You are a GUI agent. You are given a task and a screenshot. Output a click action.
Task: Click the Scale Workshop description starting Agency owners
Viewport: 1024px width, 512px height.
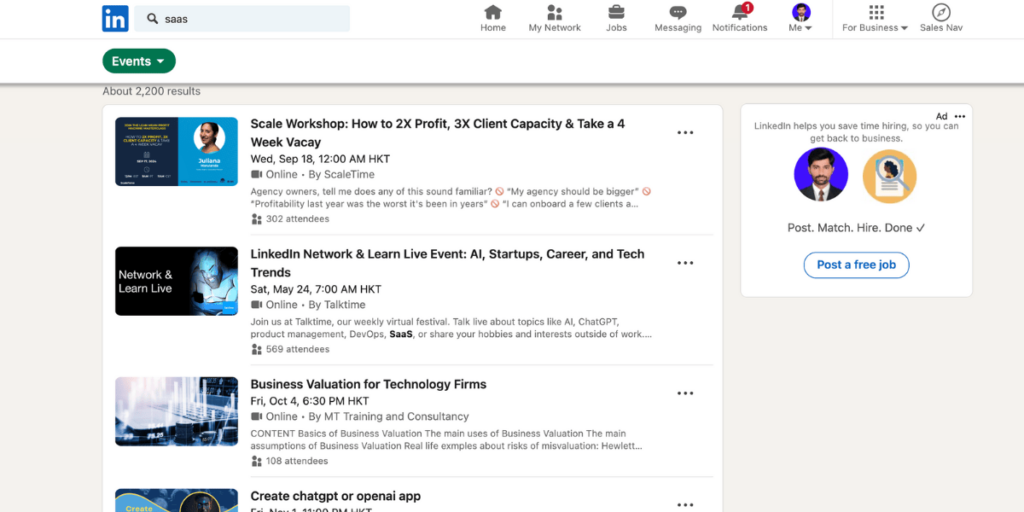(x=451, y=198)
